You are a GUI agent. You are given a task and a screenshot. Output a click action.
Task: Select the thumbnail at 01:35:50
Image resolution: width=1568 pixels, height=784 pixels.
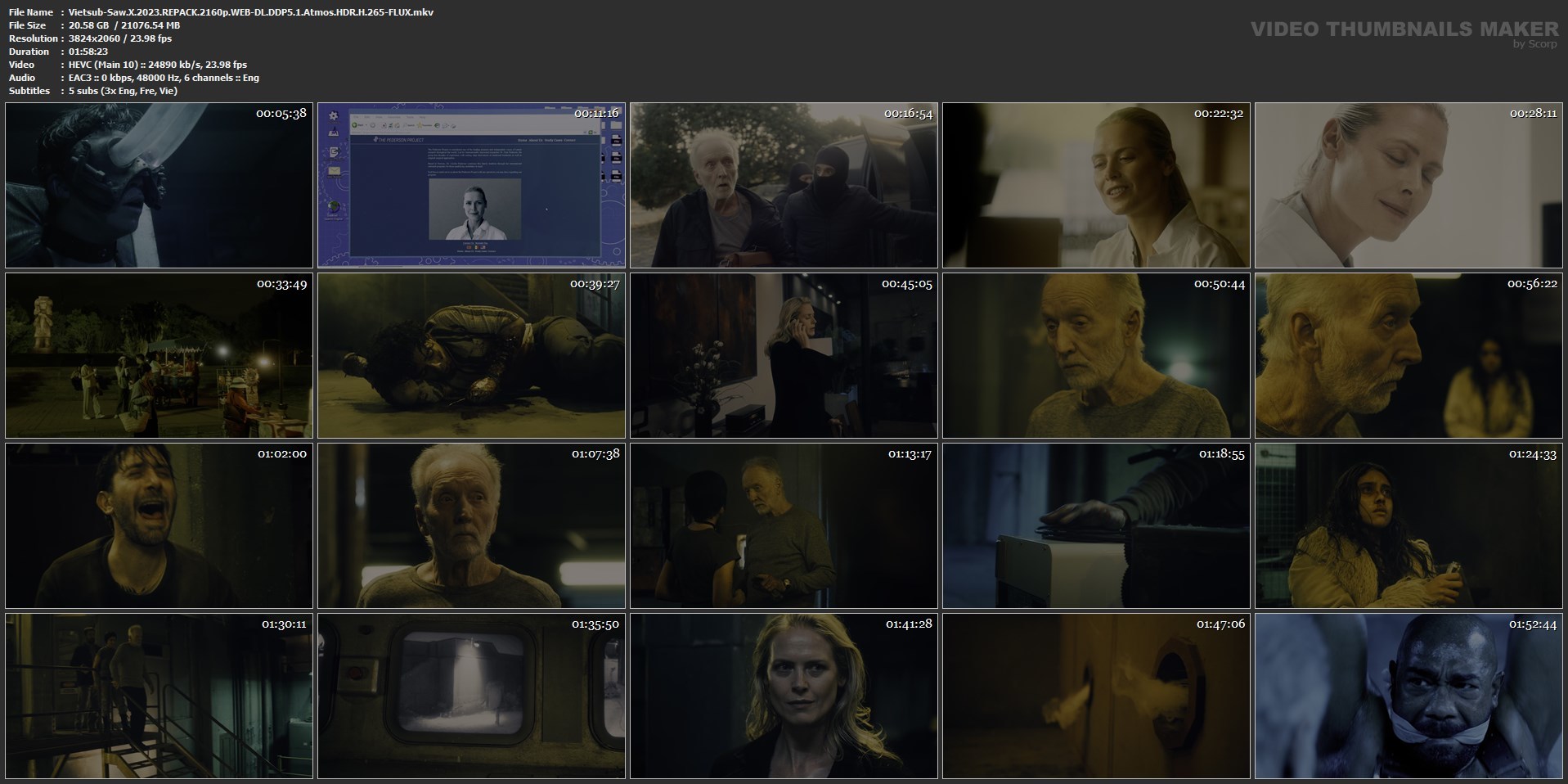pos(471,696)
